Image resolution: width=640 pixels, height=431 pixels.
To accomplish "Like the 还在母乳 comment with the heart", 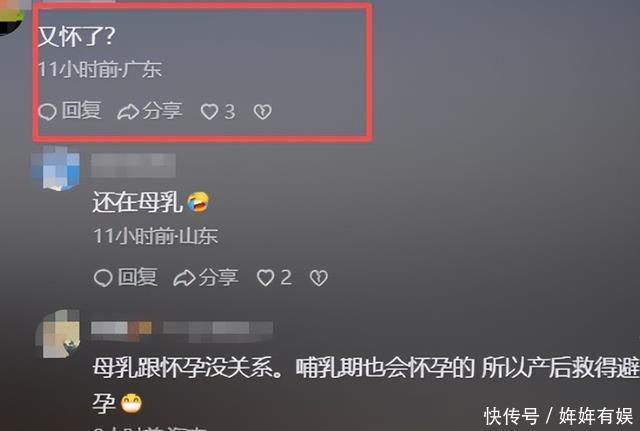I will coord(265,278).
